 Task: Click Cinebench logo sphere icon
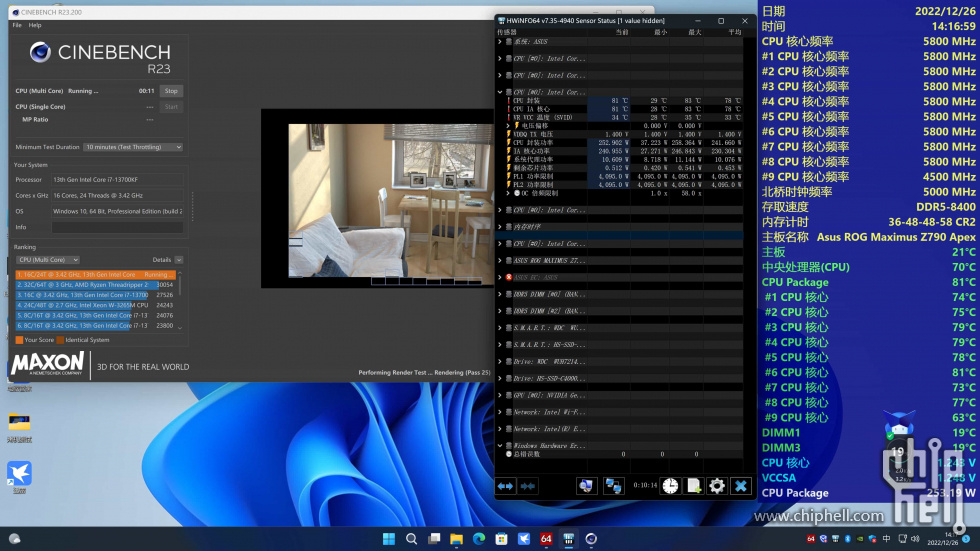click(x=40, y=52)
